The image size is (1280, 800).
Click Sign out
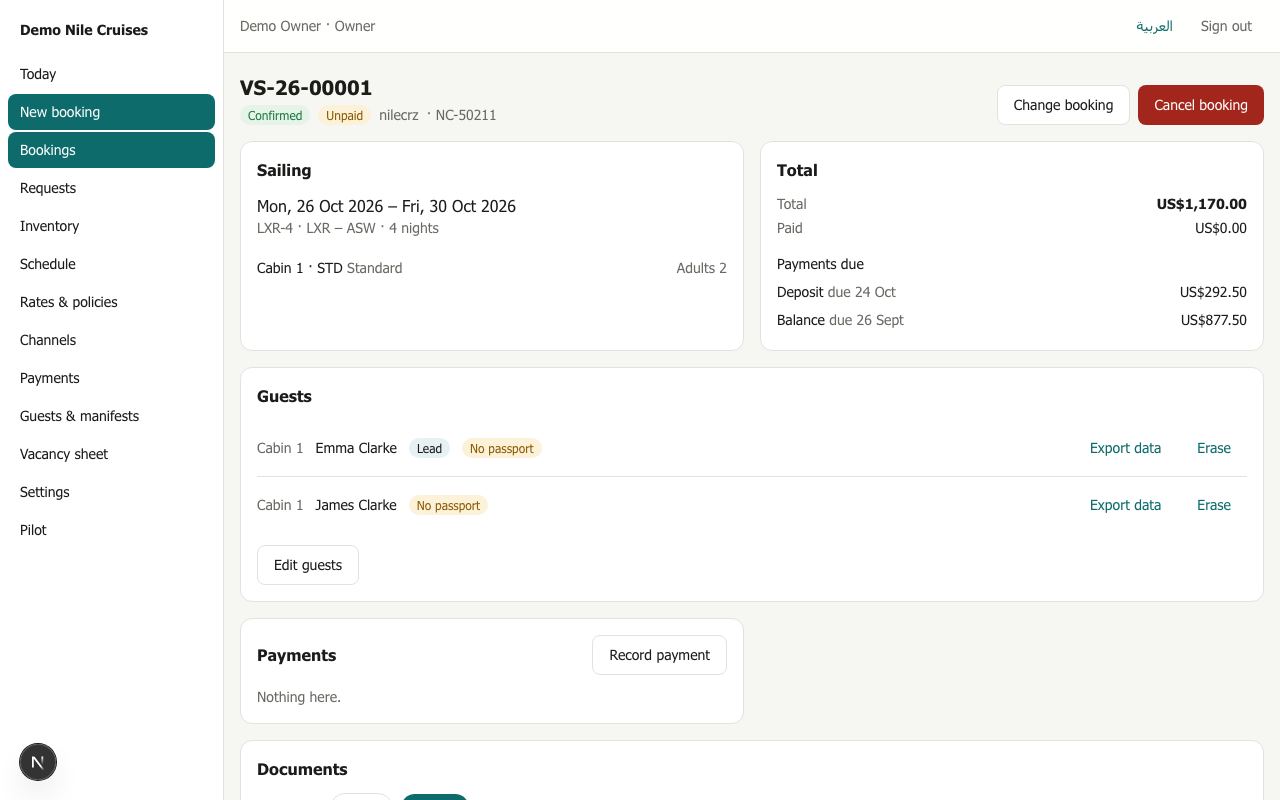[x=1226, y=26]
